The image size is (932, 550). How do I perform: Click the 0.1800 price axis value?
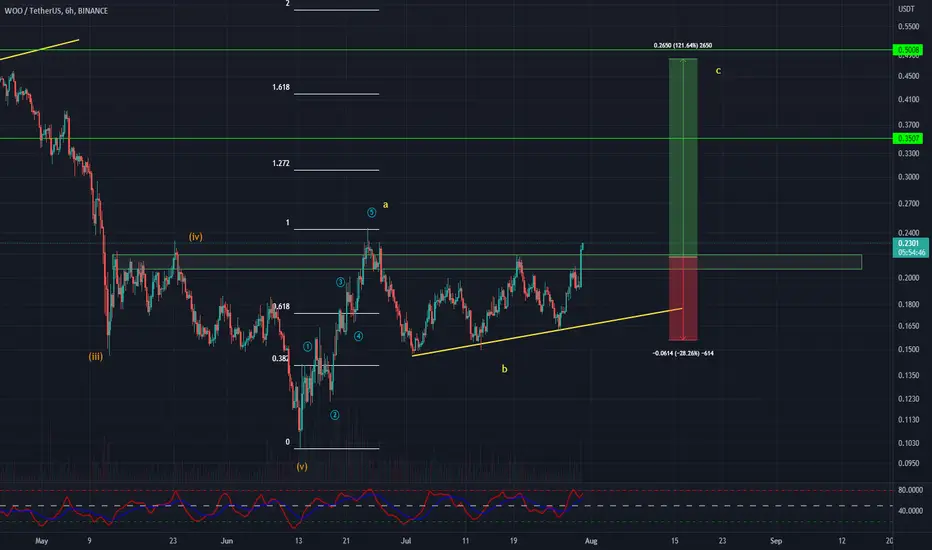[x=908, y=304]
